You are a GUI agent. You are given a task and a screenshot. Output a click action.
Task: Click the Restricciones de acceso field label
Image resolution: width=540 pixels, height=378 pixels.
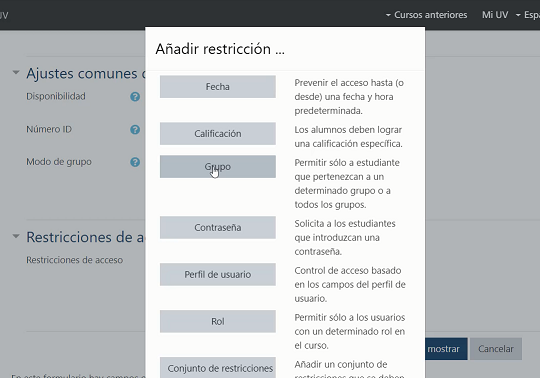(x=74, y=260)
